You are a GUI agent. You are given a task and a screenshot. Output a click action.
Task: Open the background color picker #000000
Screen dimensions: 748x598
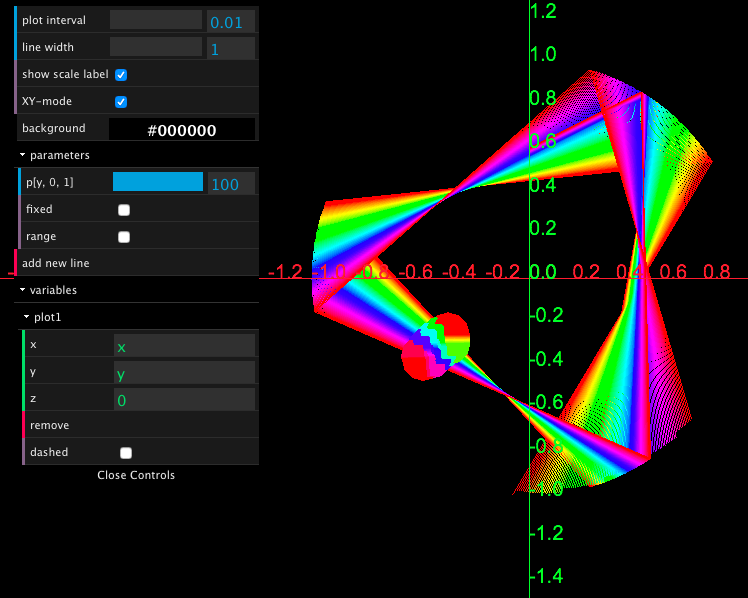click(181, 129)
